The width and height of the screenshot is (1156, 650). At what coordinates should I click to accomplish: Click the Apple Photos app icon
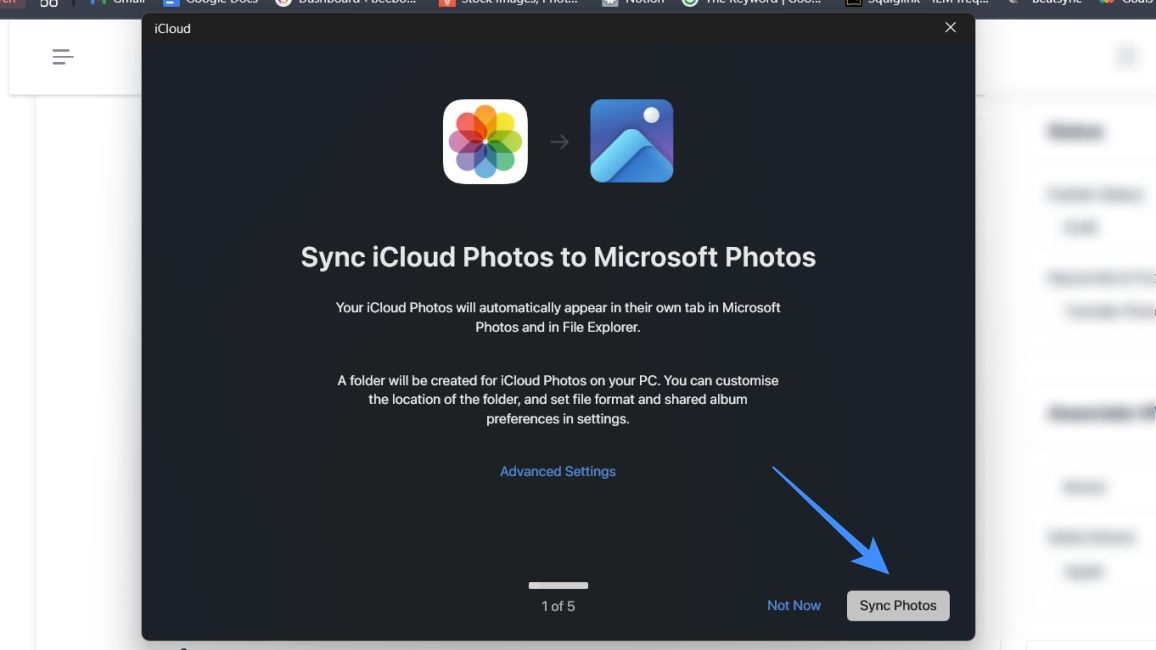click(x=485, y=141)
